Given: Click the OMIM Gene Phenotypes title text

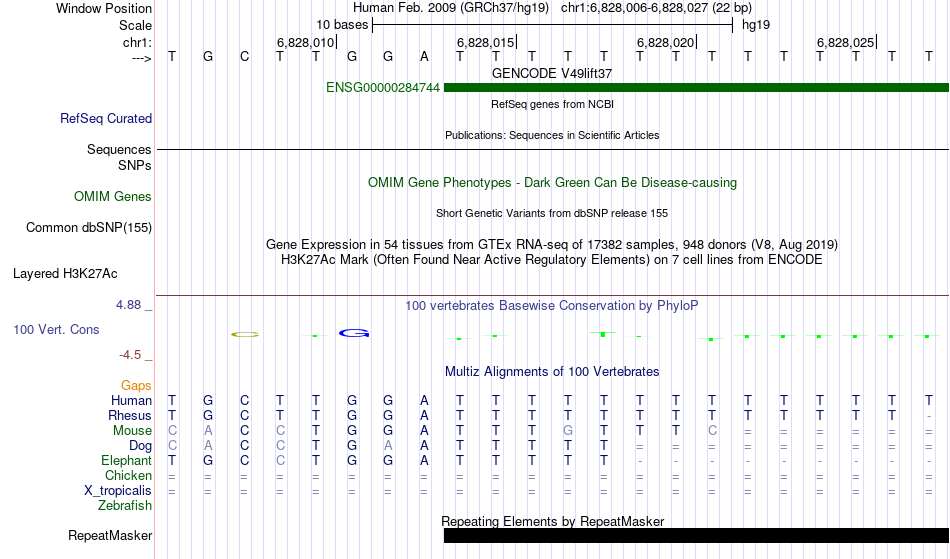Looking at the screenshot, I should [553, 183].
